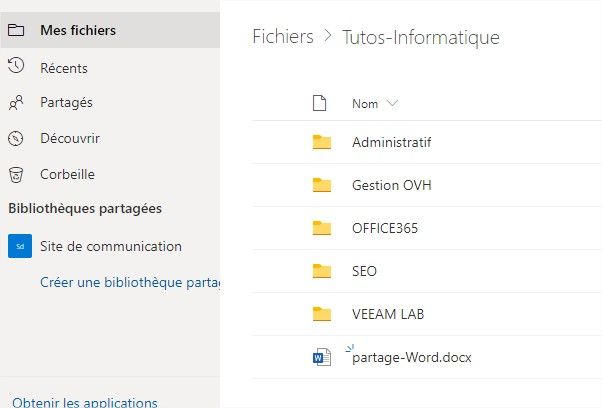Open the Découvrir section

point(69,138)
